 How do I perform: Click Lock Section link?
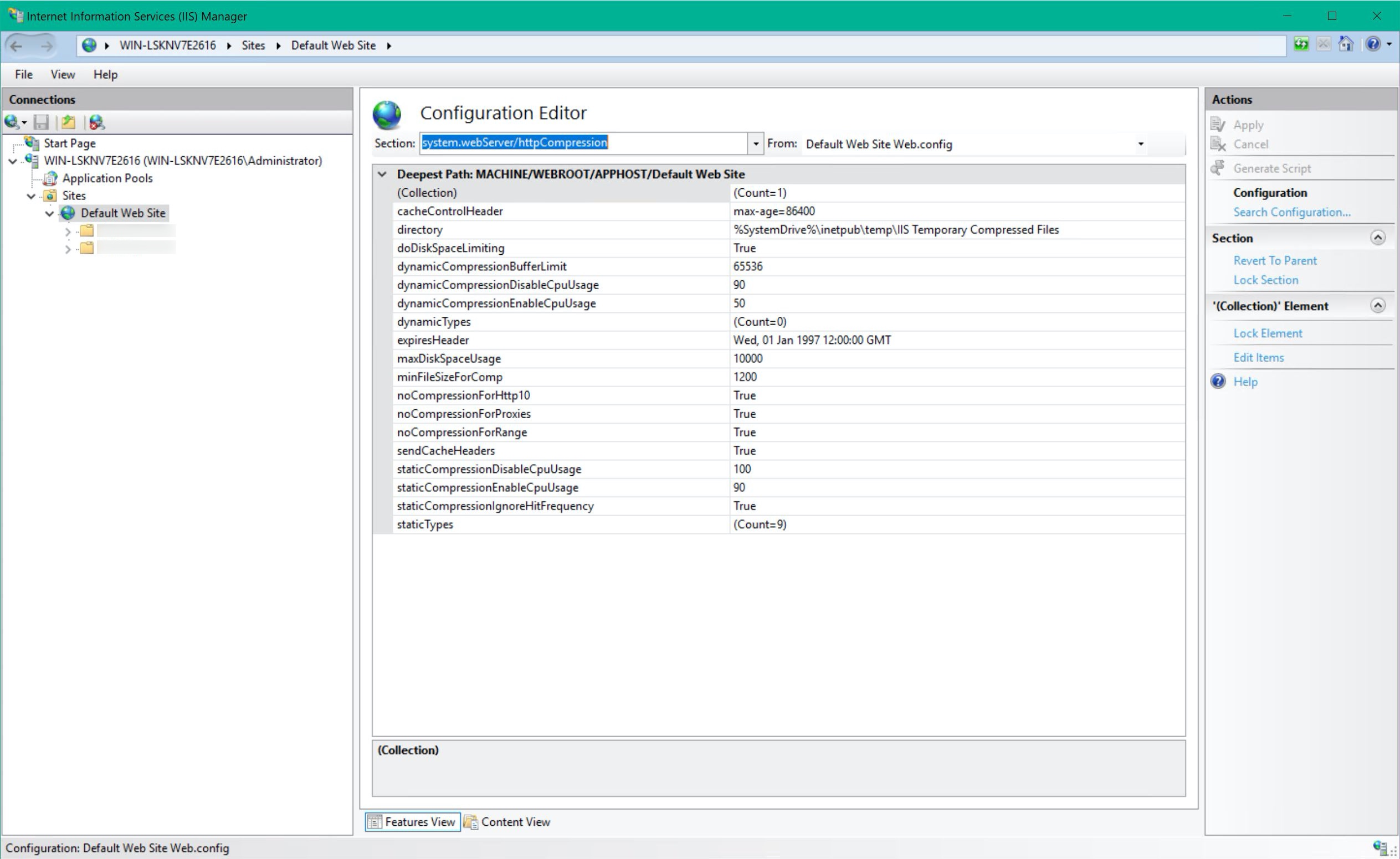tap(1266, 280)
